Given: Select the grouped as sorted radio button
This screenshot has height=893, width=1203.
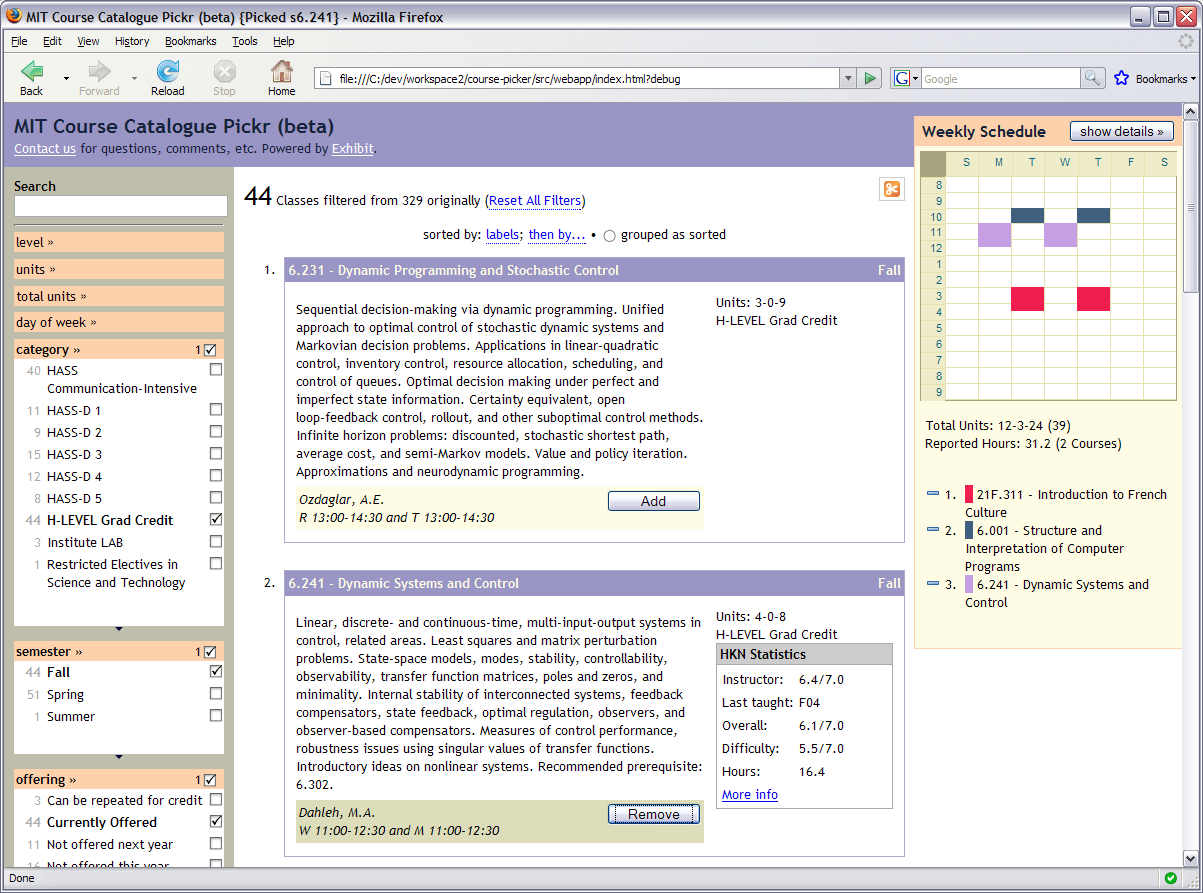Looking at the screenshot, I should click(609, 236).
